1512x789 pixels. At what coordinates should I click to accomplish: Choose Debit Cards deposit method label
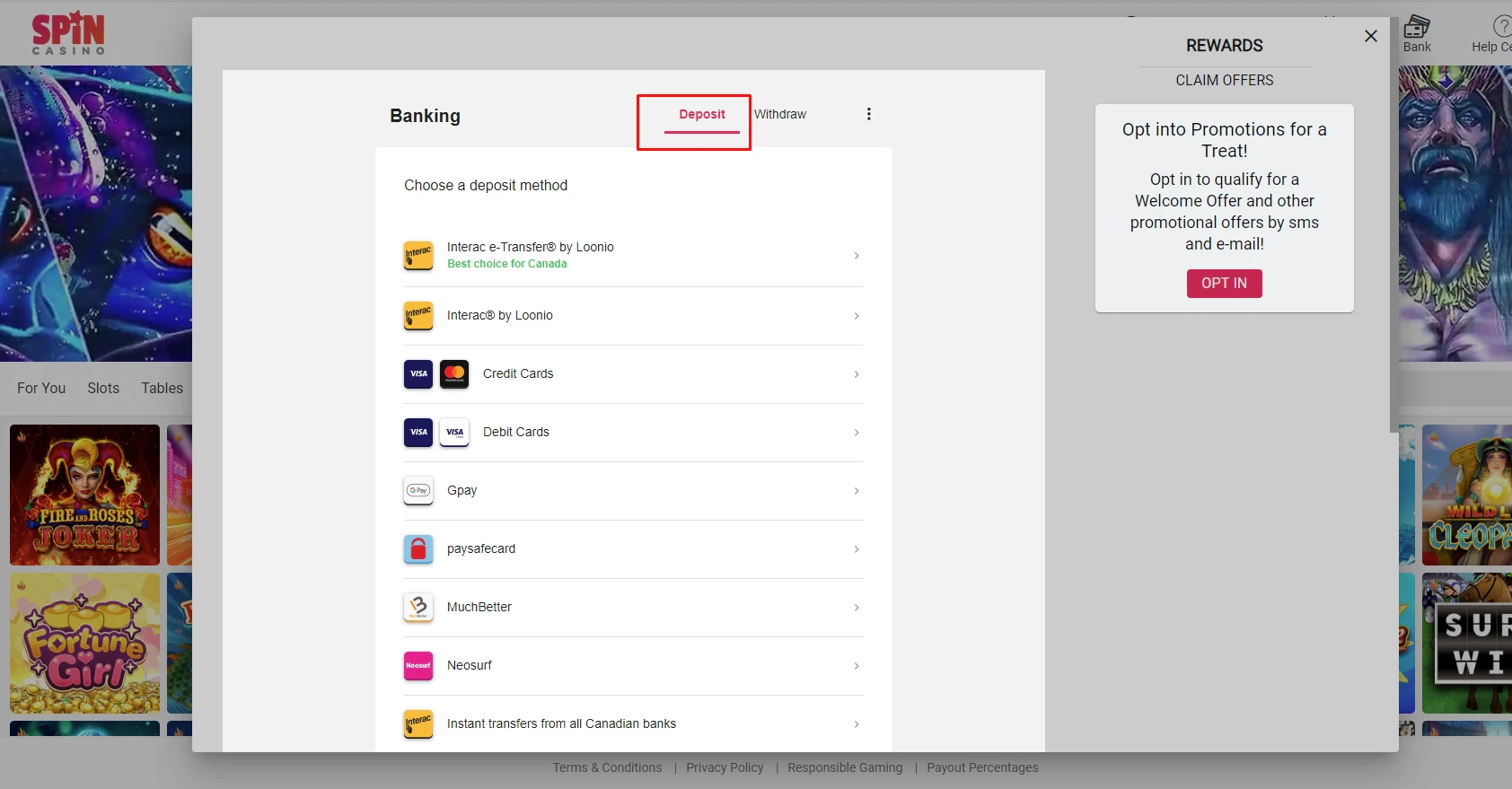(516, 433)
